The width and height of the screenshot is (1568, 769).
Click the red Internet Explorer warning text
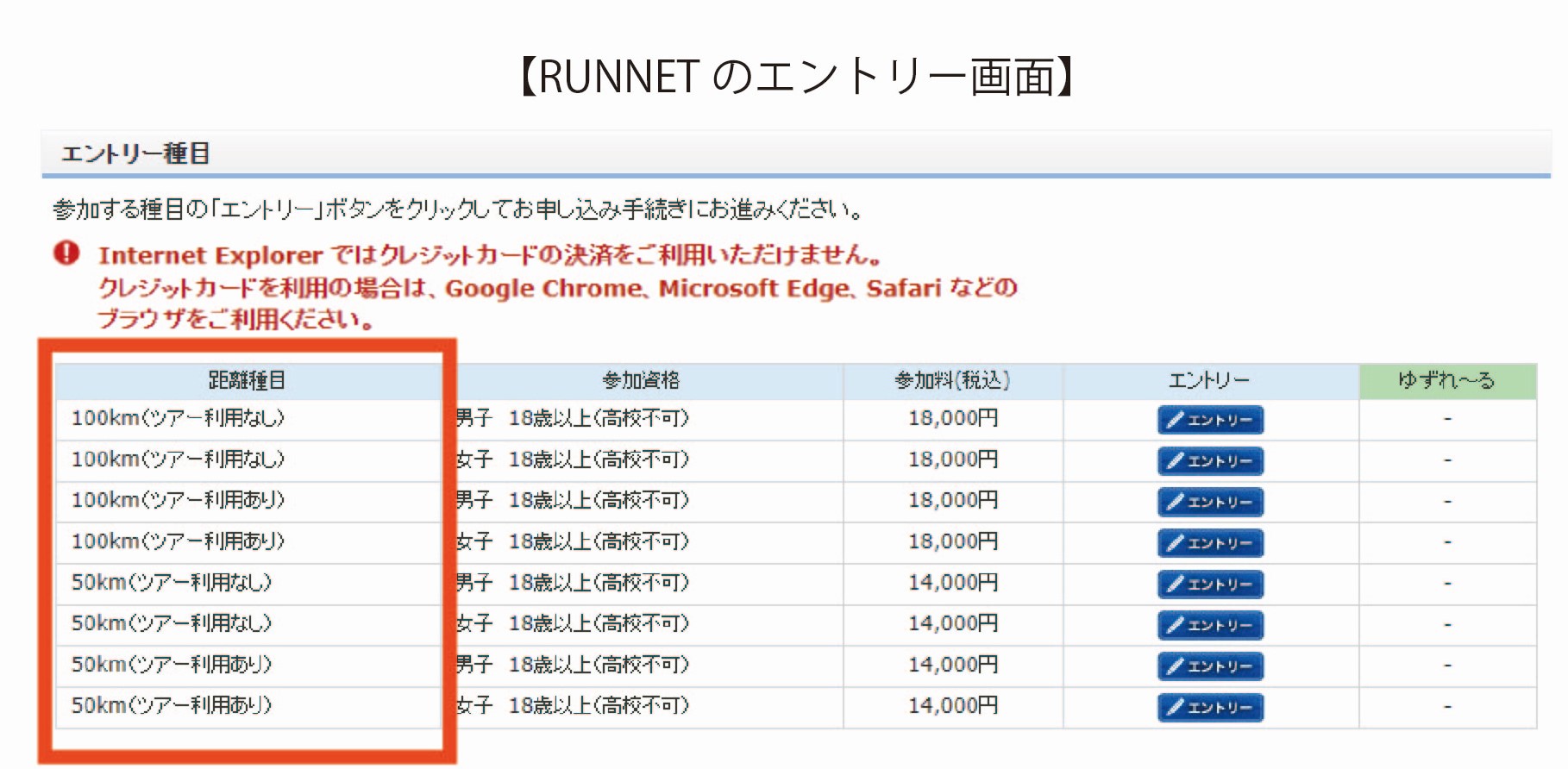point(488,256)
